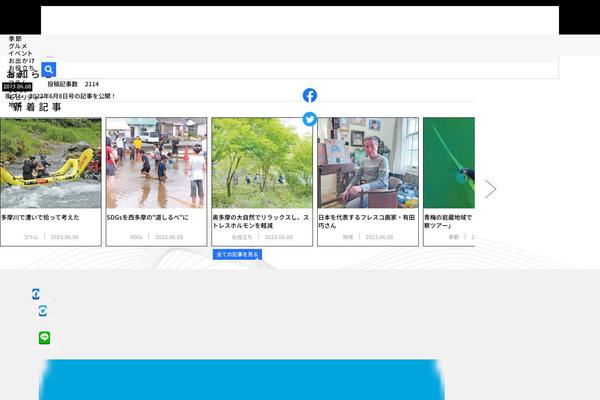
Task: Open the 多摩川で漕いで拾って考えた article title
Action: pyautogui.click(x=40, y=217)
